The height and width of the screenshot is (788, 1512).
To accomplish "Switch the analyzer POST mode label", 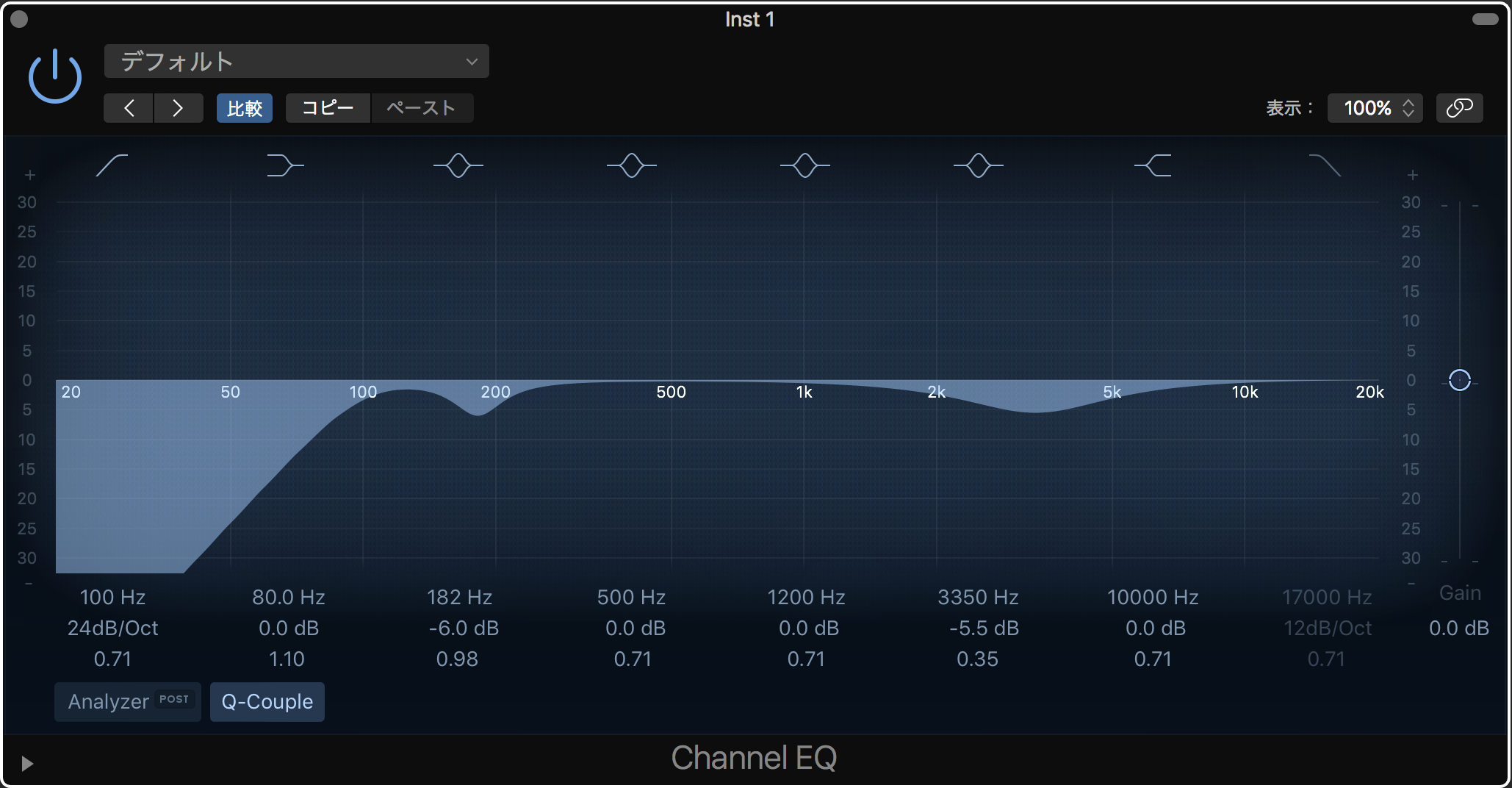I will click(x=174, y=699).
